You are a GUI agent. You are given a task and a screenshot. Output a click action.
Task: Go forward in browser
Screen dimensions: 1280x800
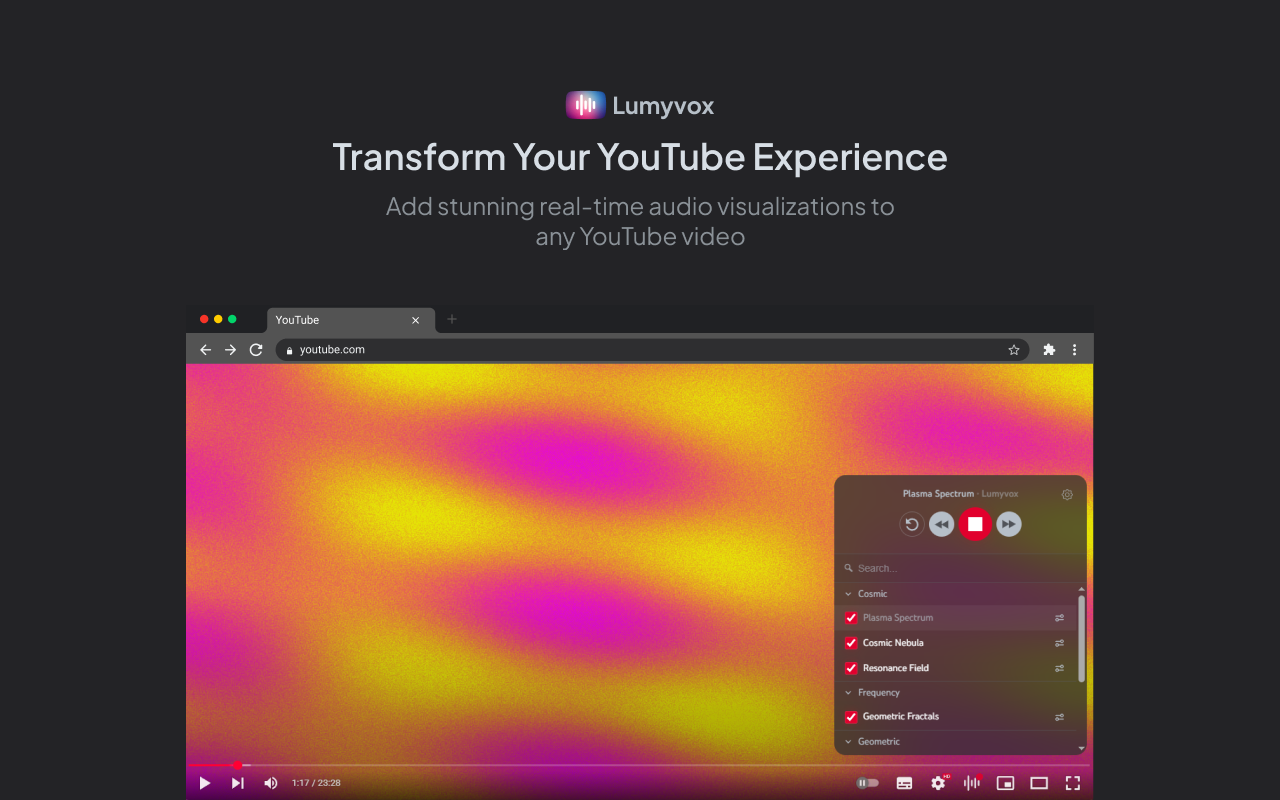pos(230,350)
